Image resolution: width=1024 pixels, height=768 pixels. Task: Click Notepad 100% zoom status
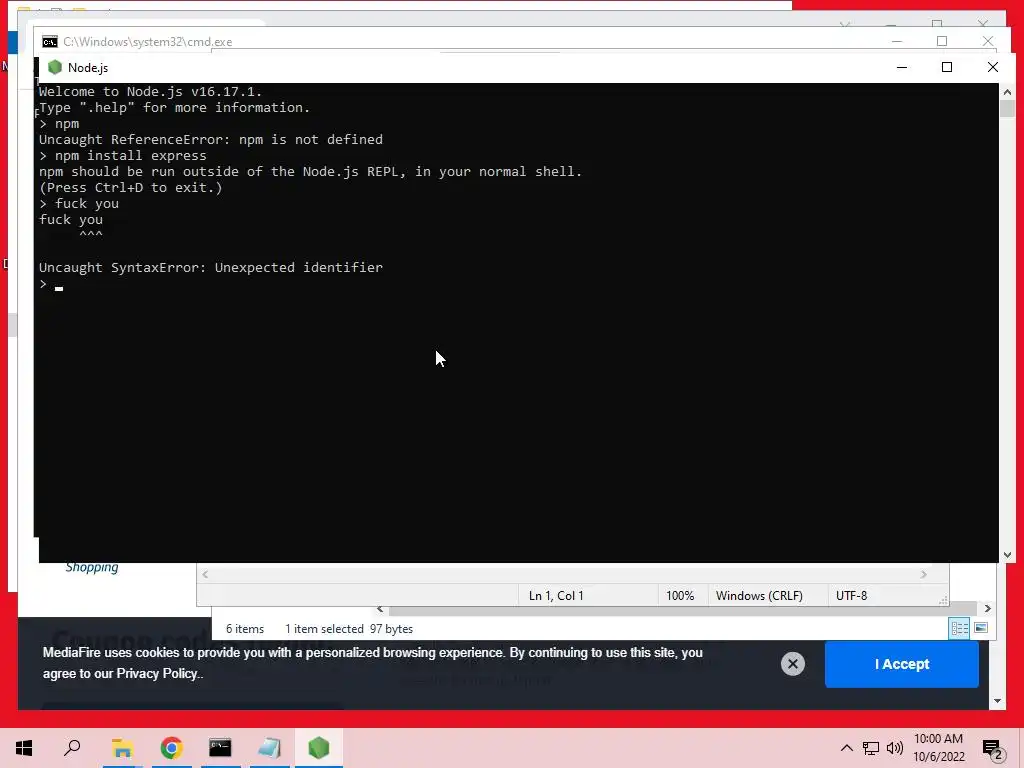pyautogui.click(x=680, y=596)
